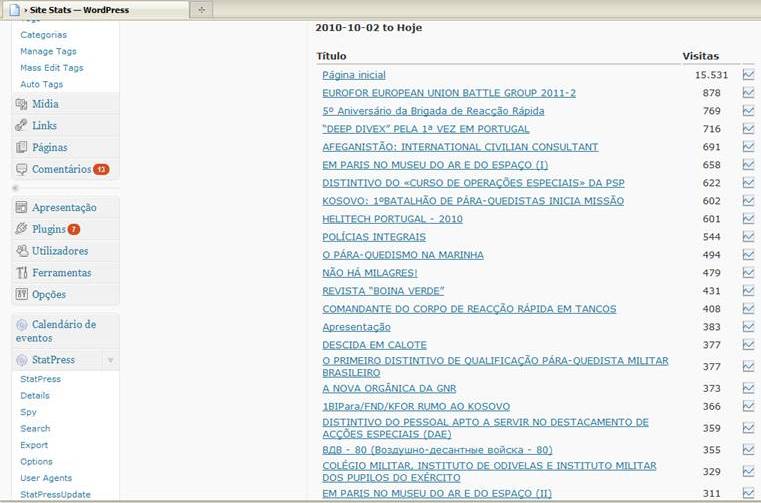761x503 pixels.
Task: Expand the StatPress menu arrow
Action: point(111,360)
